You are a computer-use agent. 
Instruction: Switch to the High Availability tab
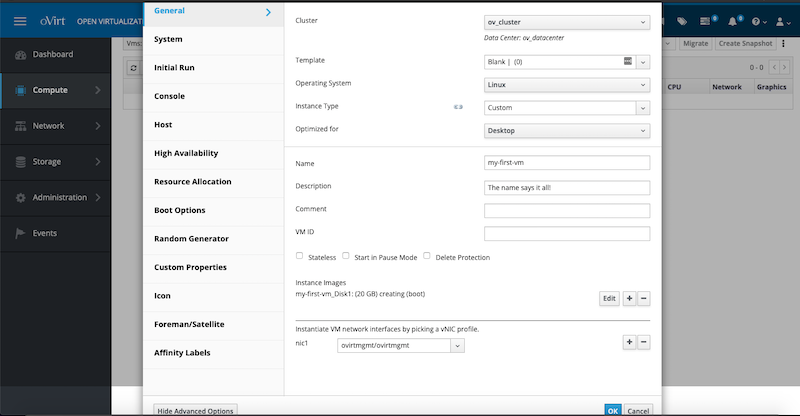[213, 154]
